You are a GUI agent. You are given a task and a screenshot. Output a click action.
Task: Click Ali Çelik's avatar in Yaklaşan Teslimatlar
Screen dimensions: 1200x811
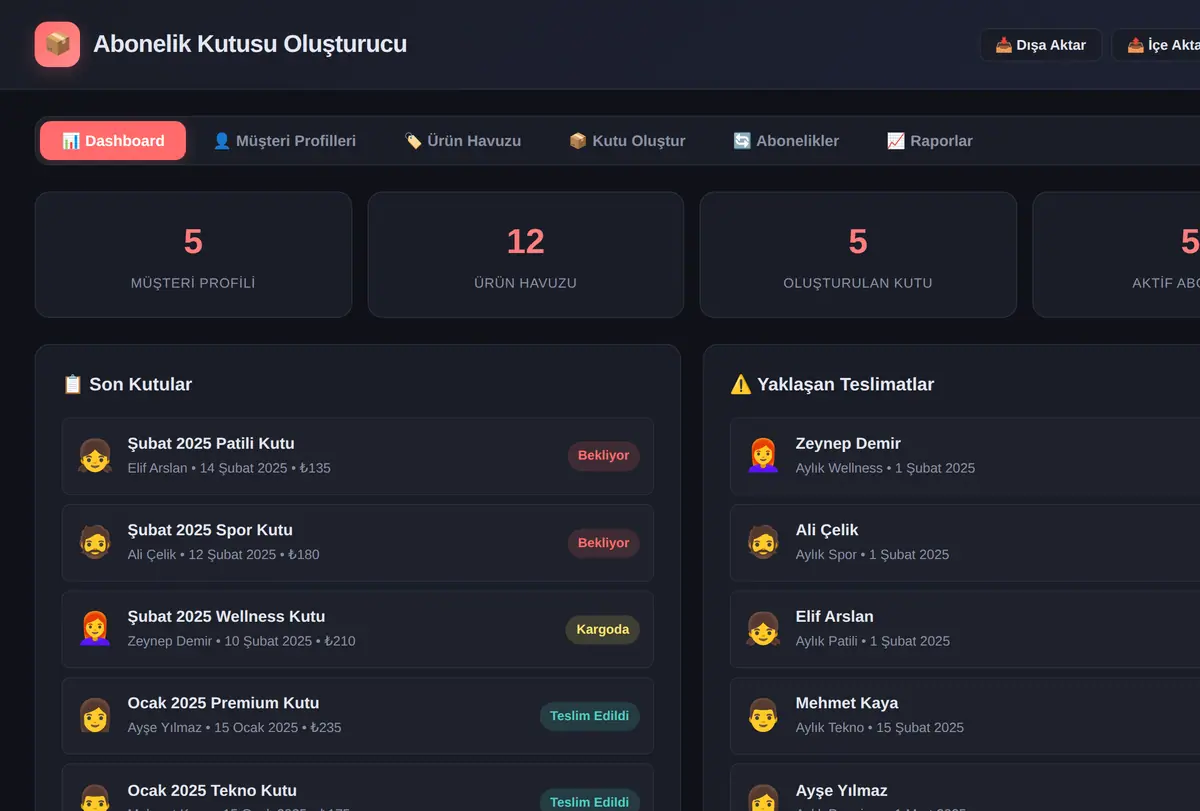click(763, 543)
